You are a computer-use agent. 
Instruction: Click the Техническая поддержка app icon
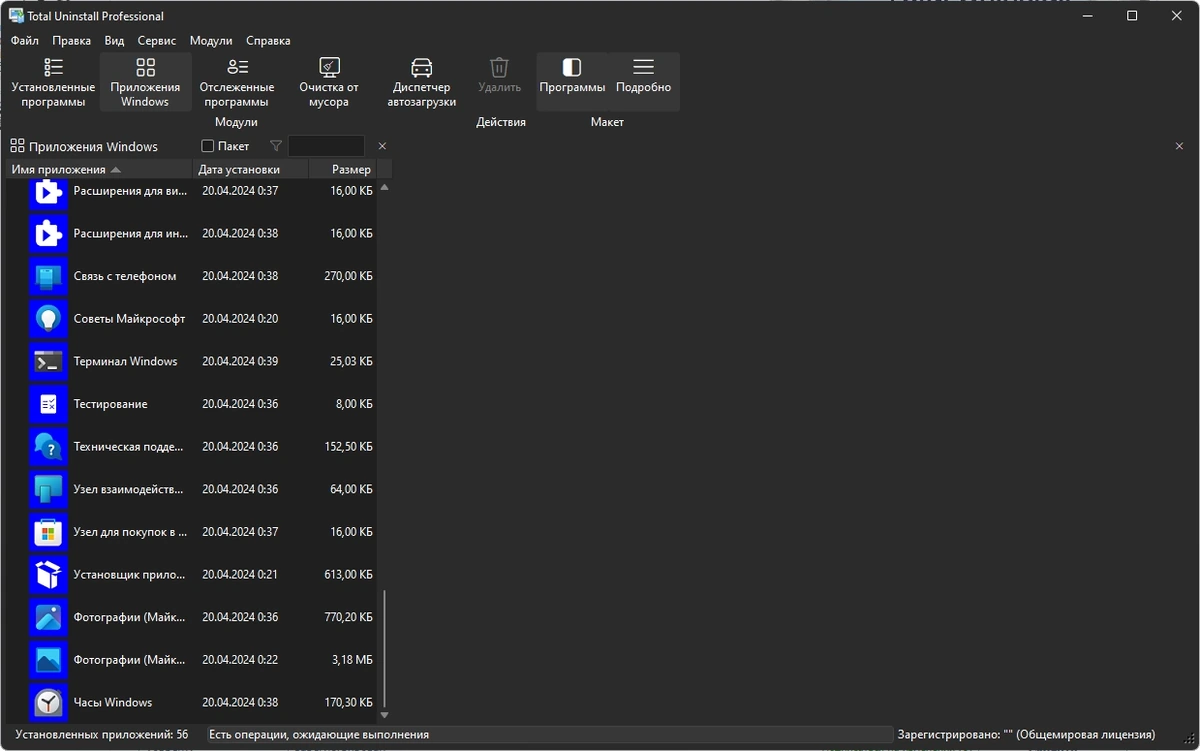click(x=48, y=447)
